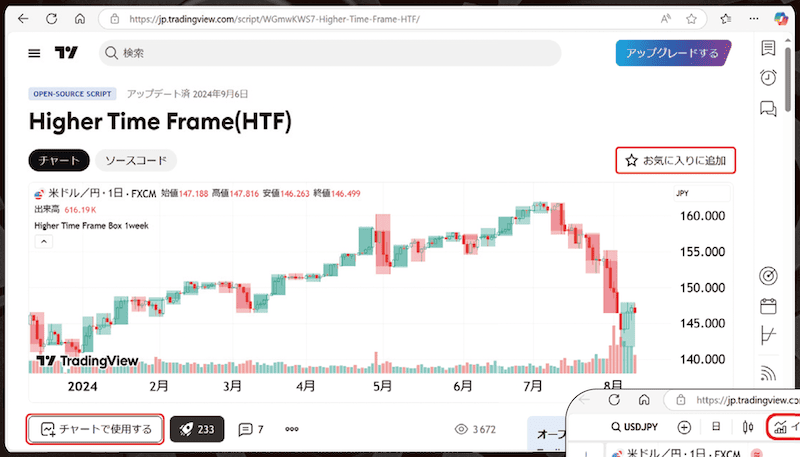Boost script with rocket icon
800x457 pixels.
pyautogui.click(x=197, y=429)
